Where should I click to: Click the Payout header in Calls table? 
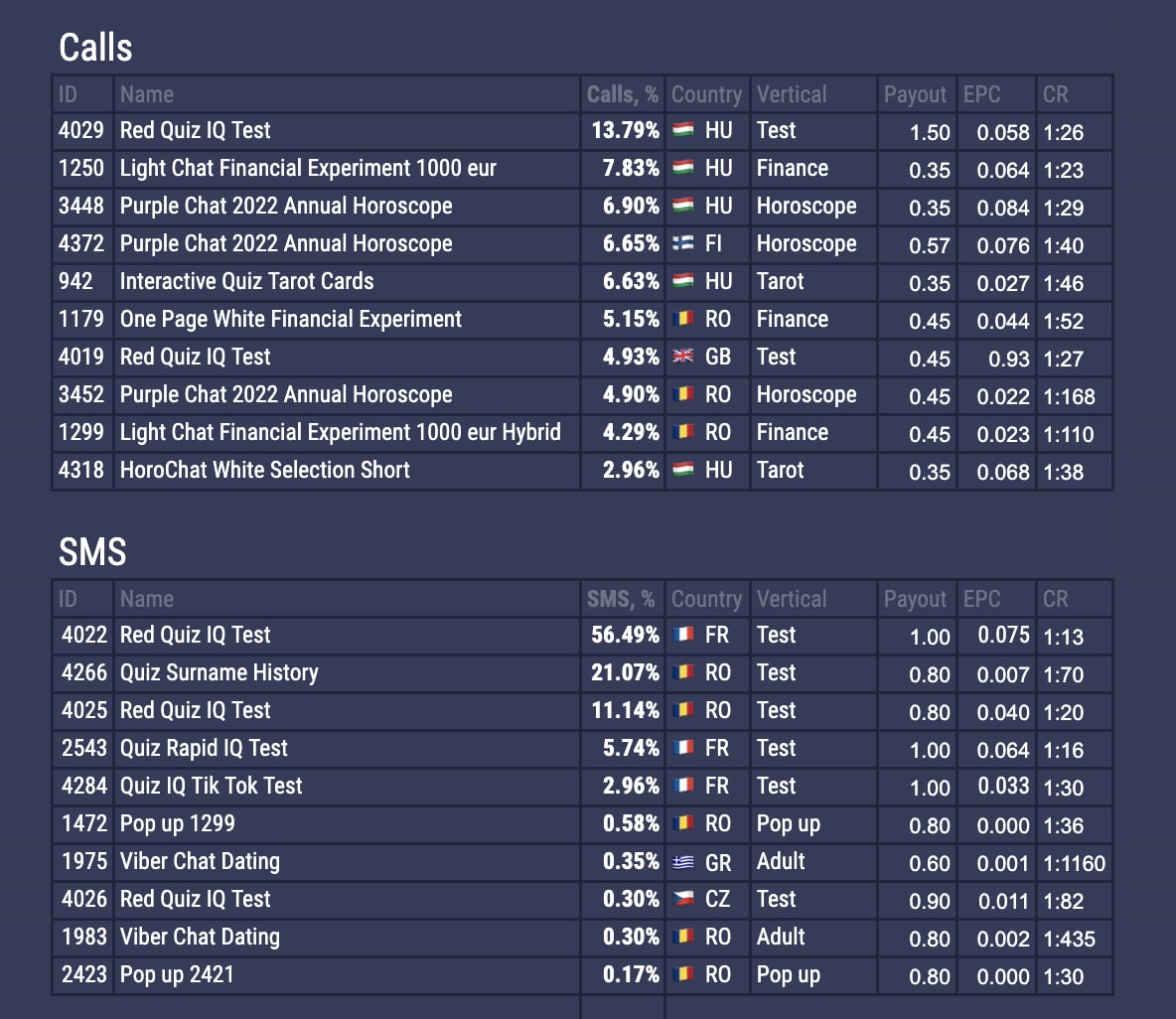[x=915, y=94]
